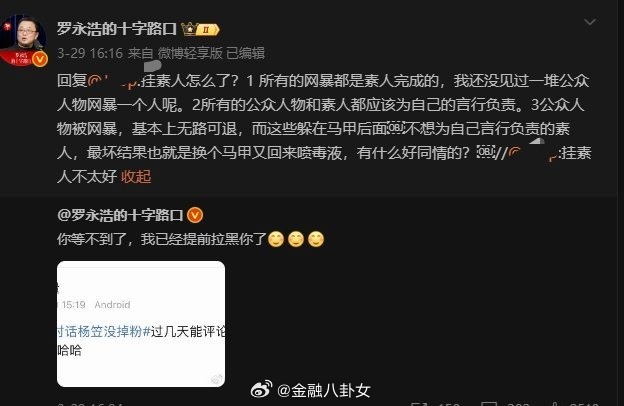The image size is (624, 406).
Task: Click the blurred @mention after 回复
Action: tap(113, 81)
